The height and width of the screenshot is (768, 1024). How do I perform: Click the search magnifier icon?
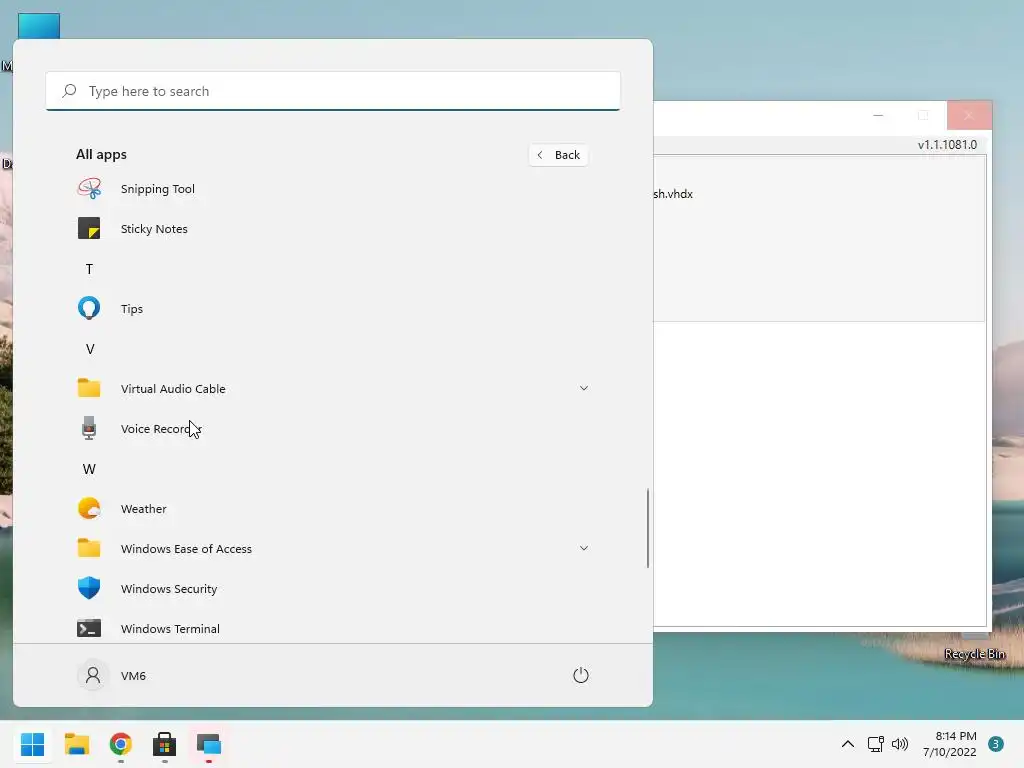tap(69, 91)
